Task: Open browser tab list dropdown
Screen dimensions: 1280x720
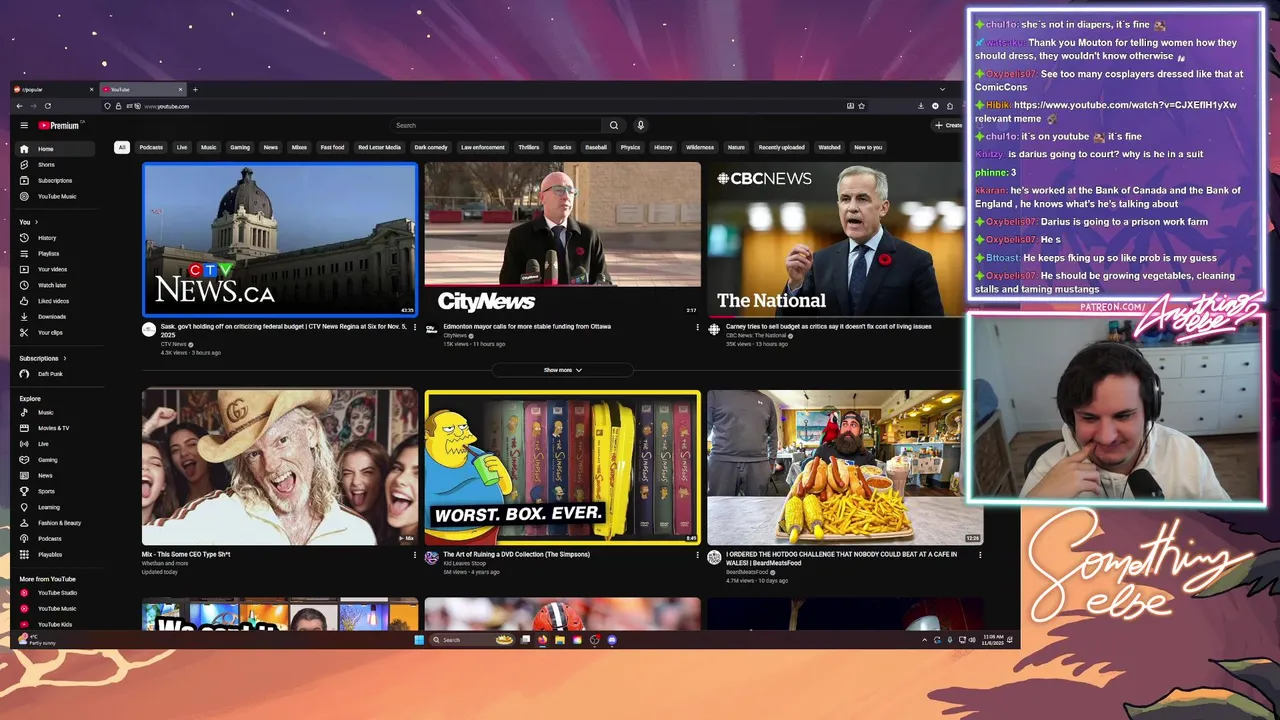Action: 941,90
